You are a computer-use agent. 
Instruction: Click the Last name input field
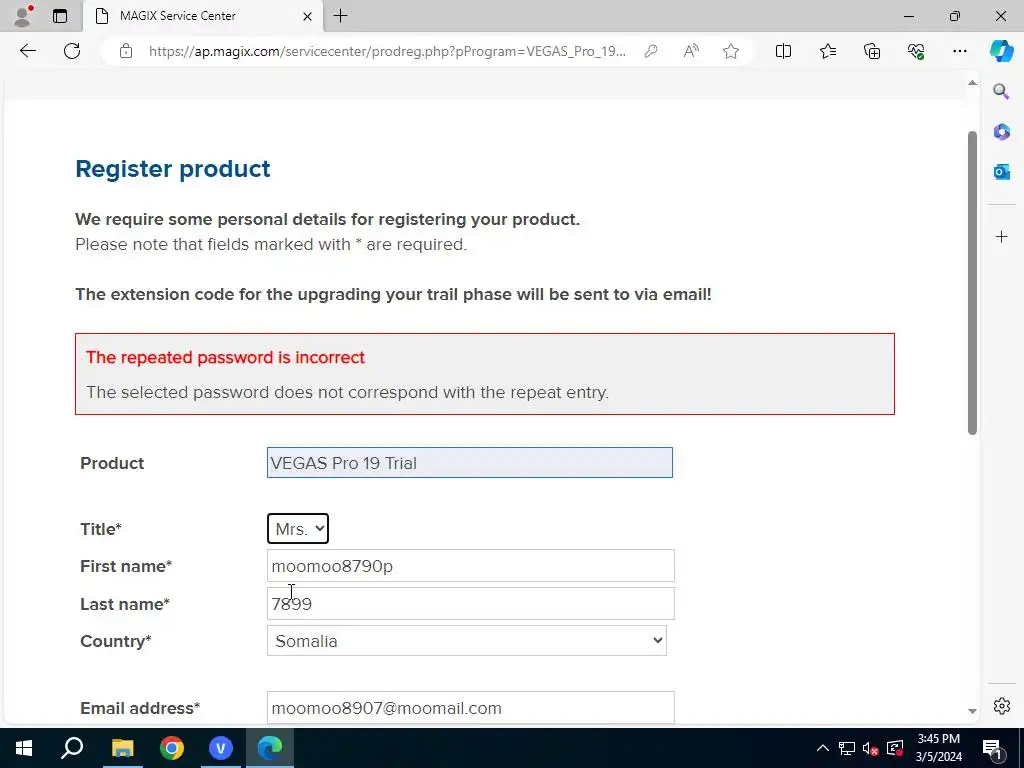pos(471,603)
